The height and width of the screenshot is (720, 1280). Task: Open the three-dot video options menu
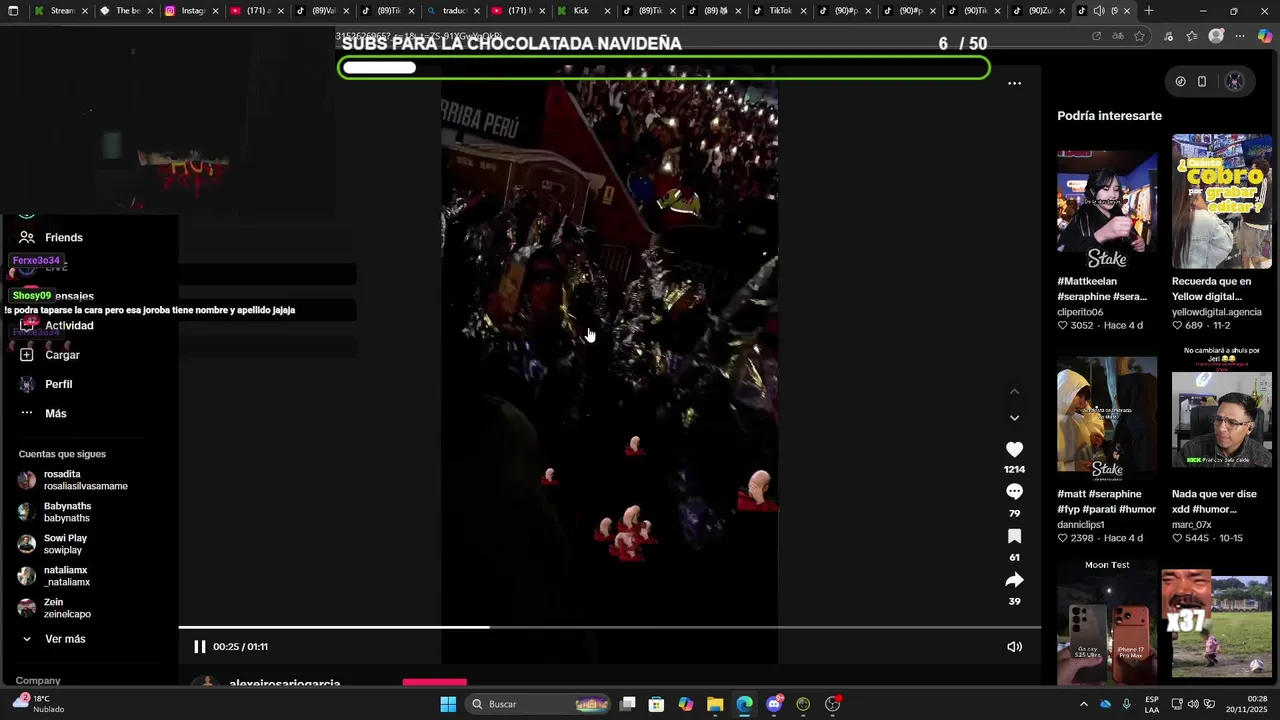(x=1014, y=84)
